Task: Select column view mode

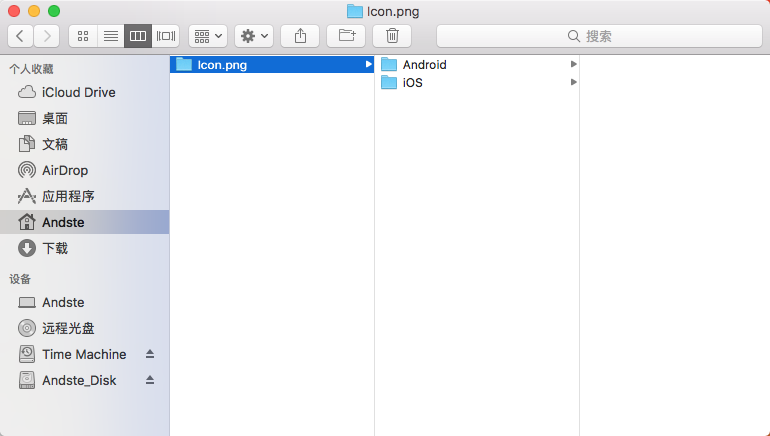Action: pyautogui.click(x=138, y=36)
